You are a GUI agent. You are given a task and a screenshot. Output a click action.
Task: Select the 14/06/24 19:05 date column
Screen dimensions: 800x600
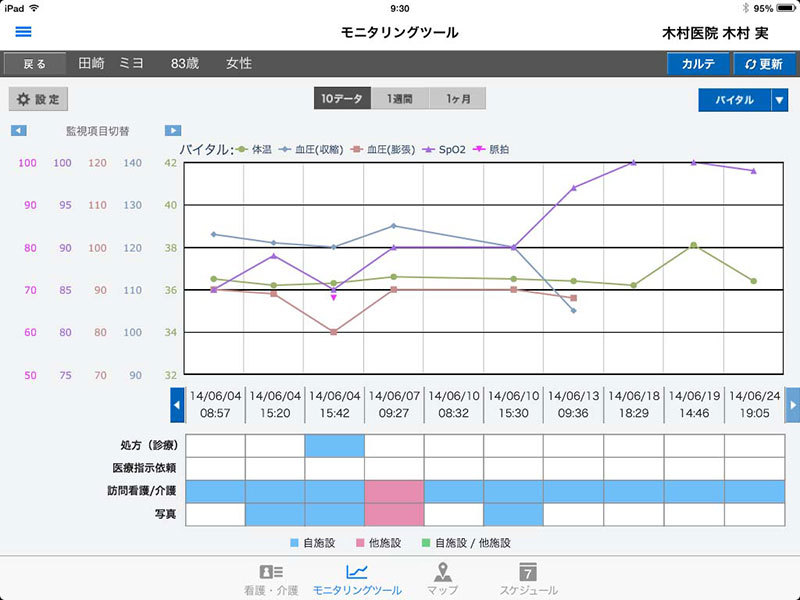(x=755, y=405)
